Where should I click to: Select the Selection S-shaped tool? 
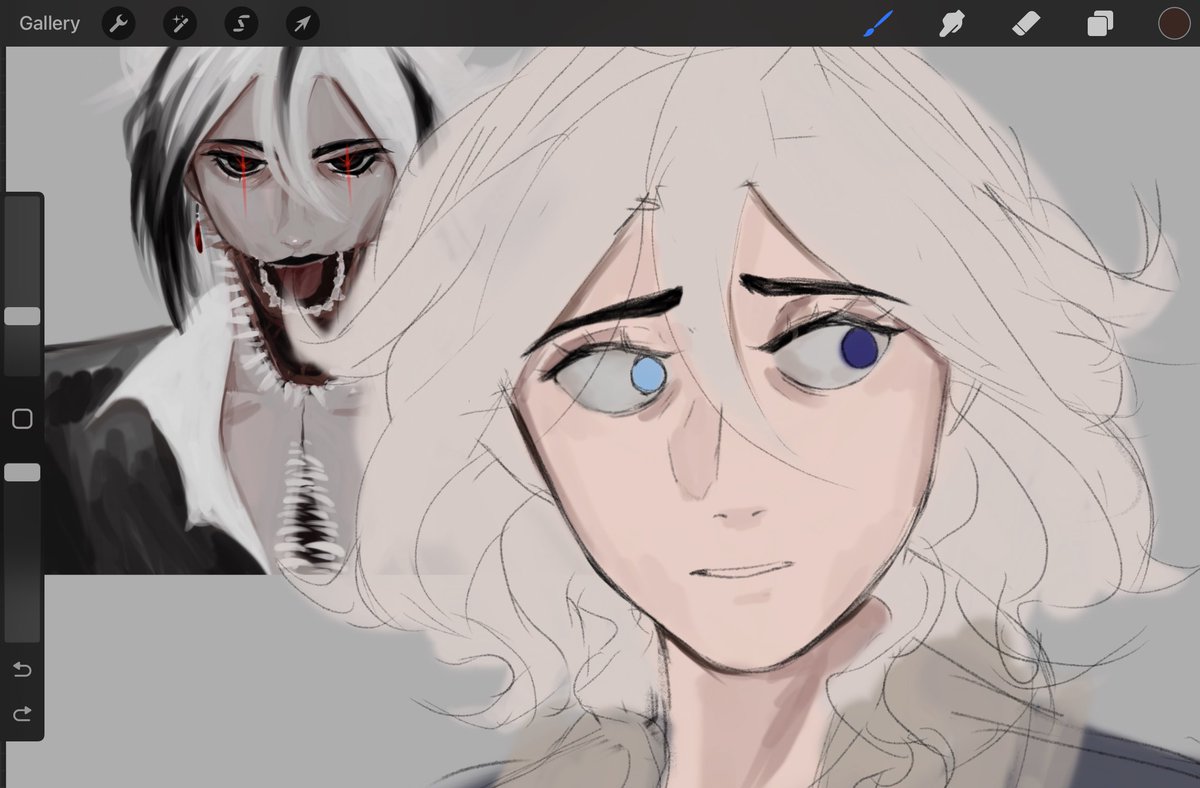click(241, 23)
